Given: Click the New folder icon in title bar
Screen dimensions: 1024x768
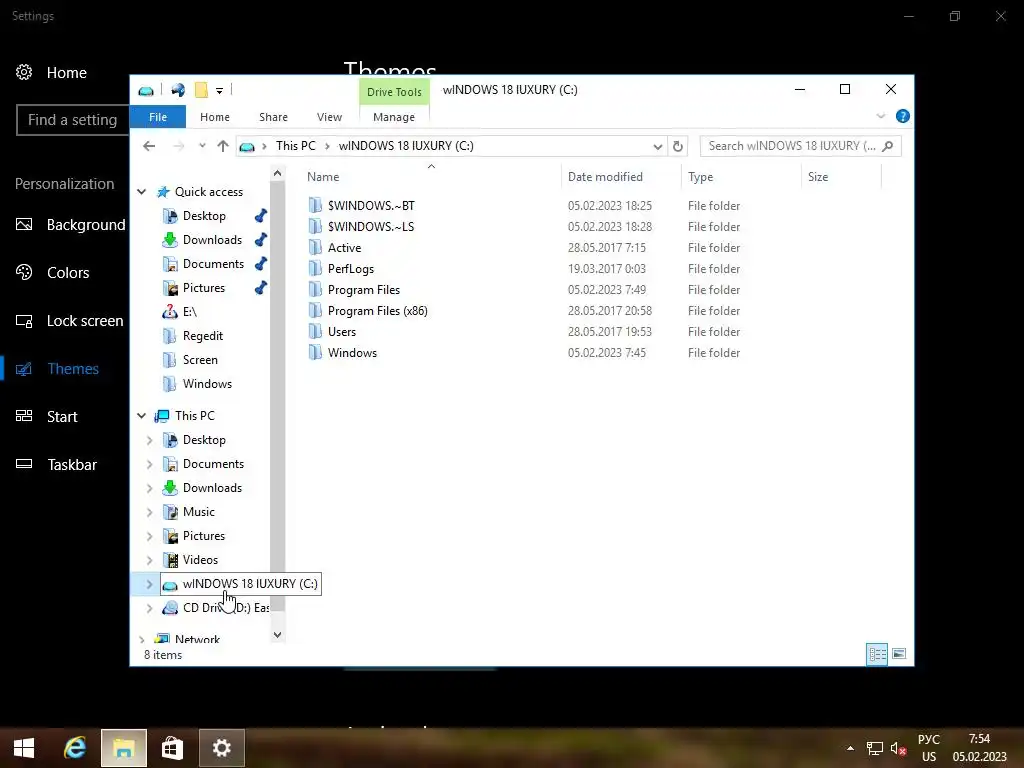Looking at the screenshot, I should click(201, 90).
